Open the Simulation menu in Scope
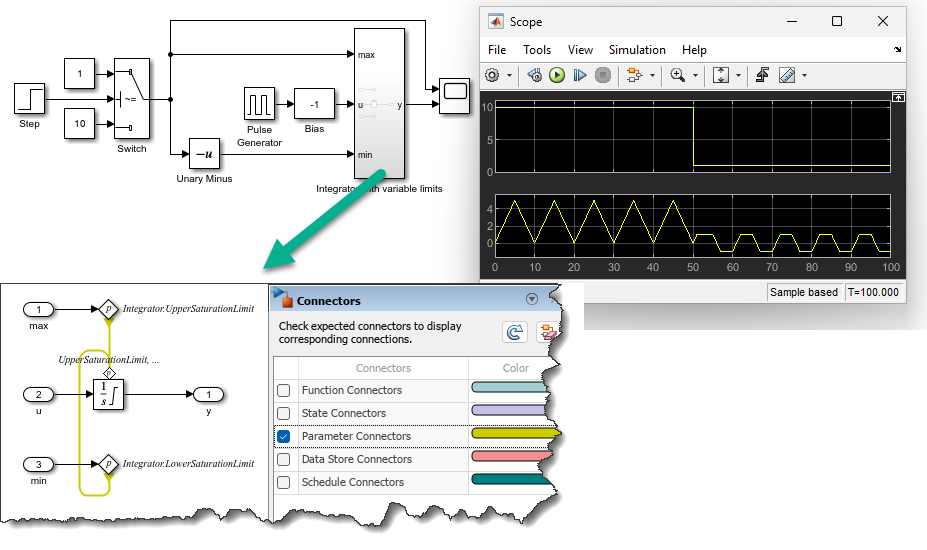 [x=637, y=50]
